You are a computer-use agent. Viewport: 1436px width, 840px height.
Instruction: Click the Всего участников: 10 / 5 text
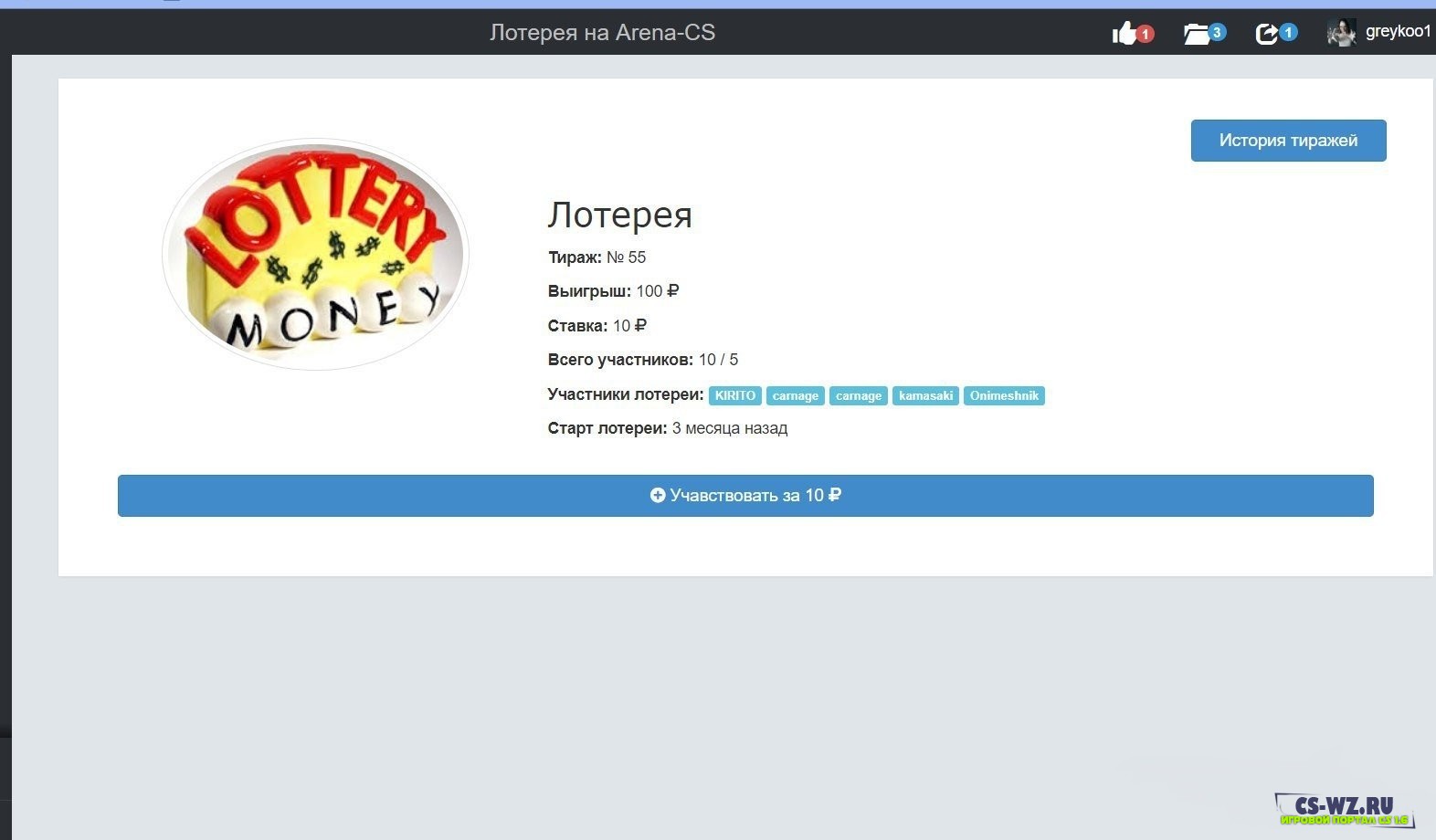643,360
